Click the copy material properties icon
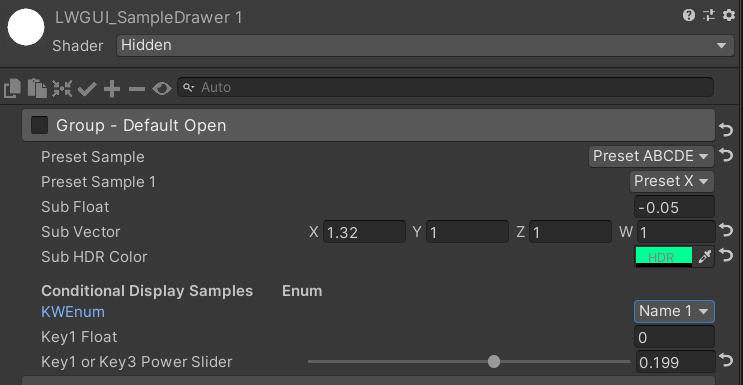743x385 pixels. click(x=12, y=89)
